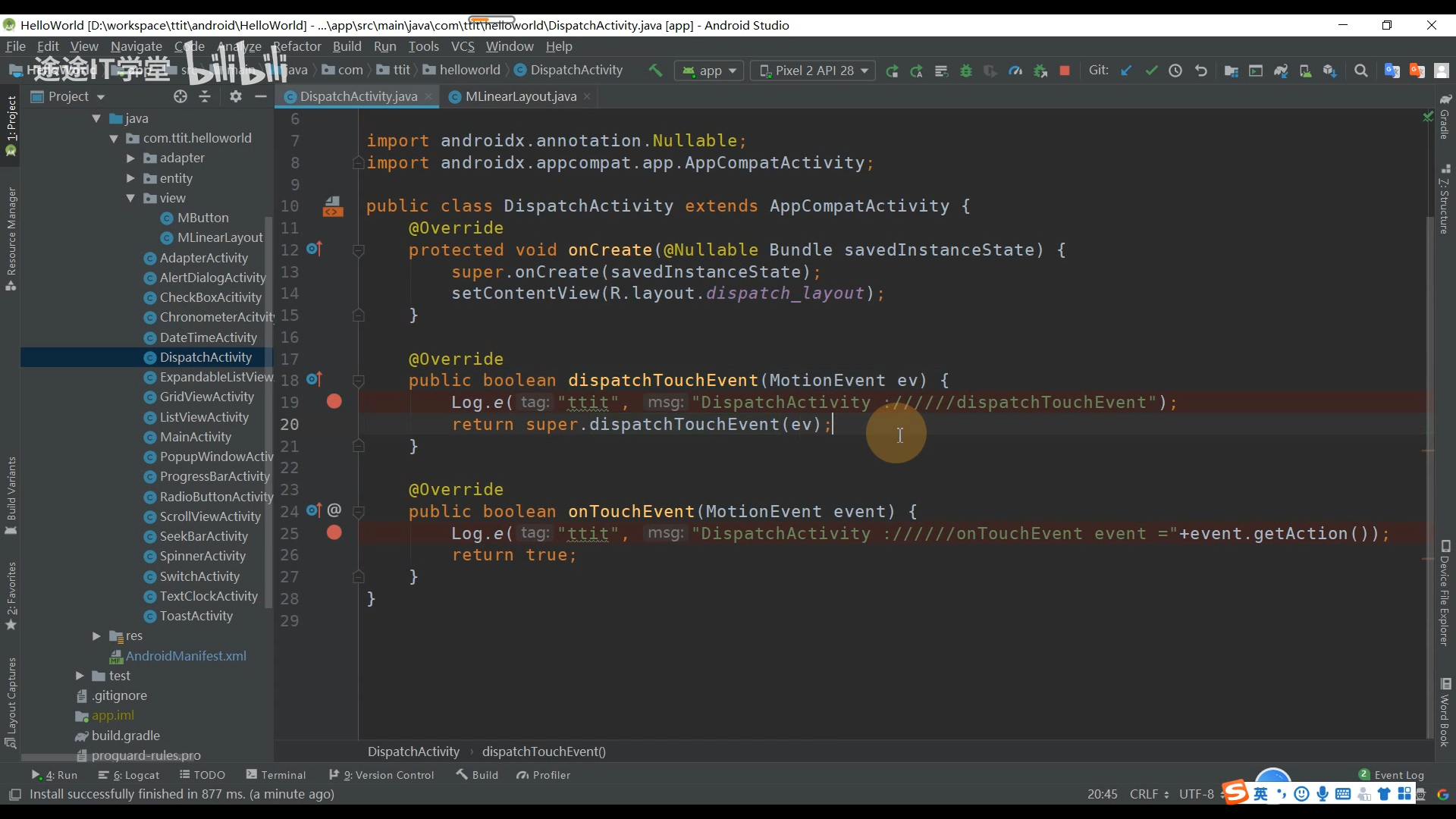The height and width of the screenshot is (819, 1456).
Task: Open the Event Log
Action: click(1392, 775)
